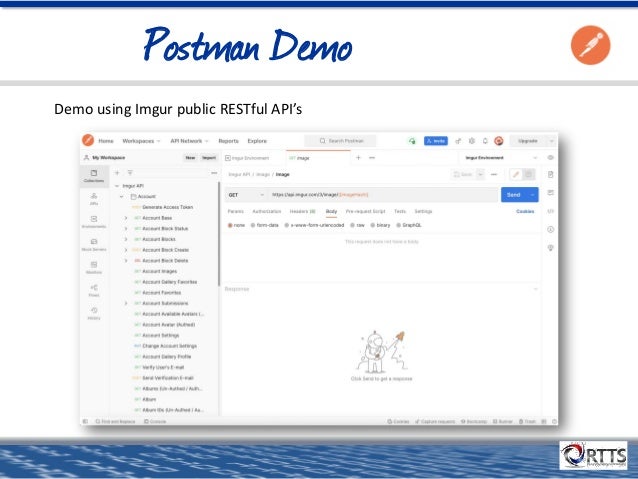The width and height of the screenshot is (638, 479).
Task: Open the Imgur Environment selector dropdown
Action: pyautogui.click(x=501, y=157)
